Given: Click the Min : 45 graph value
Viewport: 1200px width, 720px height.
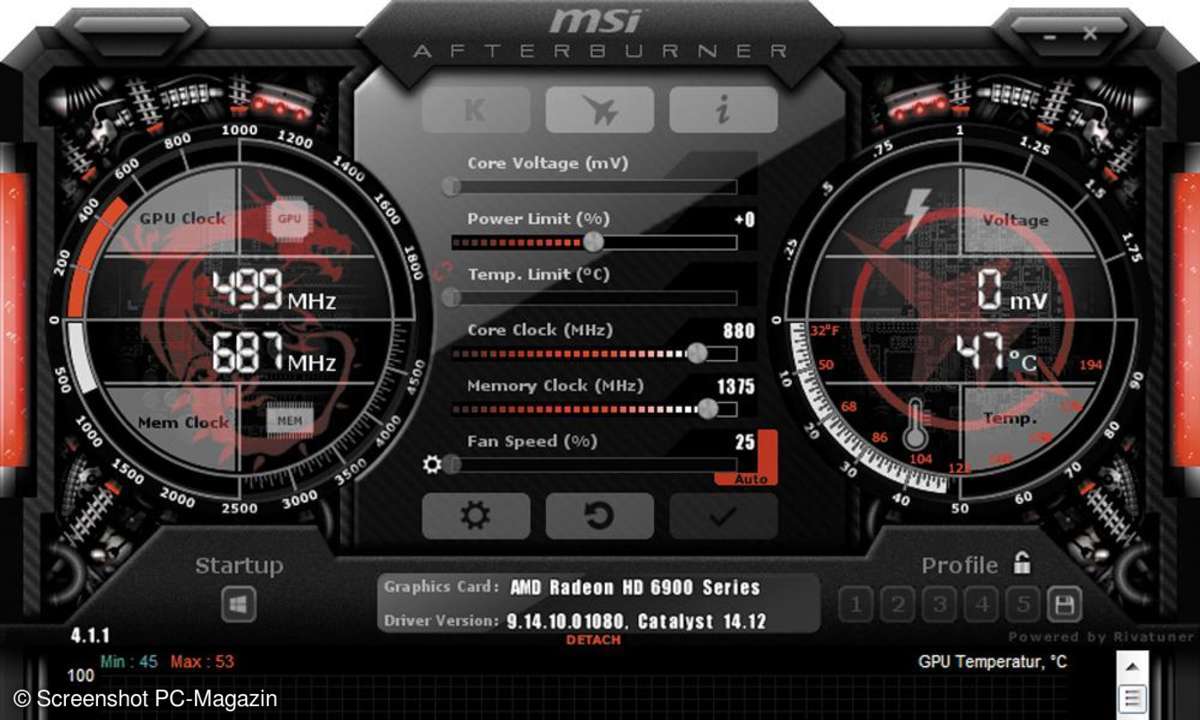Looking at the screenshot, I should click(130, 662).
